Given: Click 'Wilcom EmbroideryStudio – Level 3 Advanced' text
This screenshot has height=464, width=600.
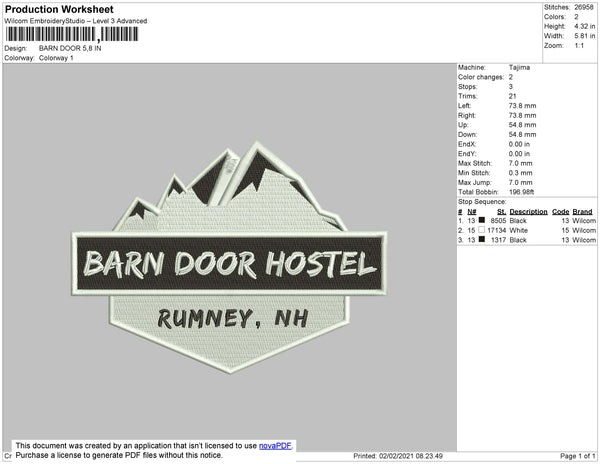Looking at the screenshot, I should [x=76, y=21].
